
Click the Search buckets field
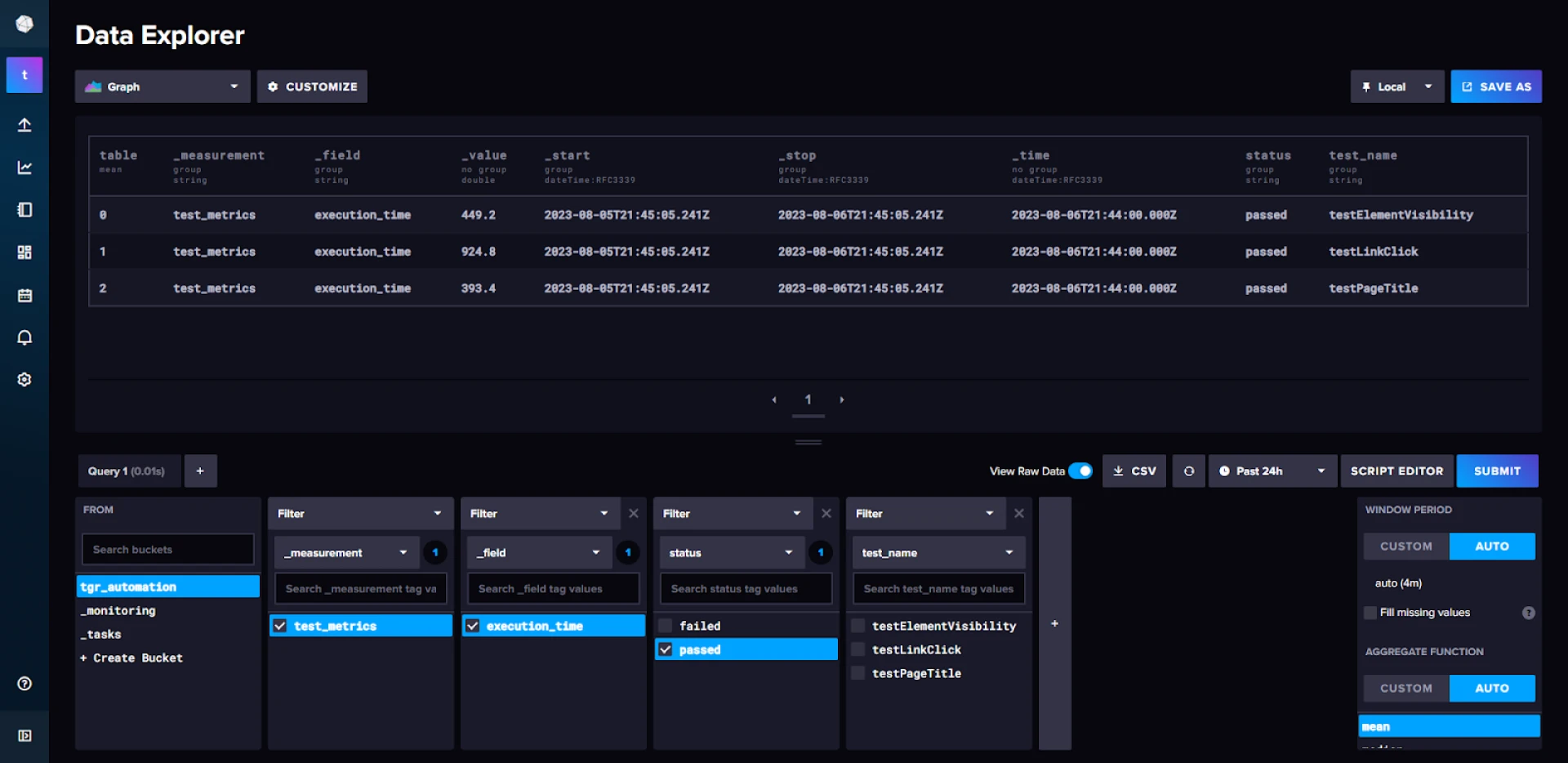click(168, 550)
